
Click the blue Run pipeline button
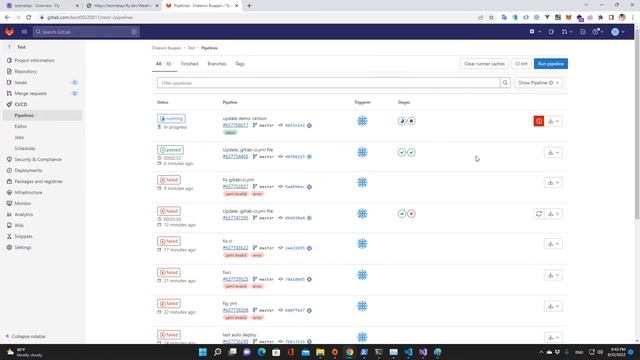click(551, 64)
